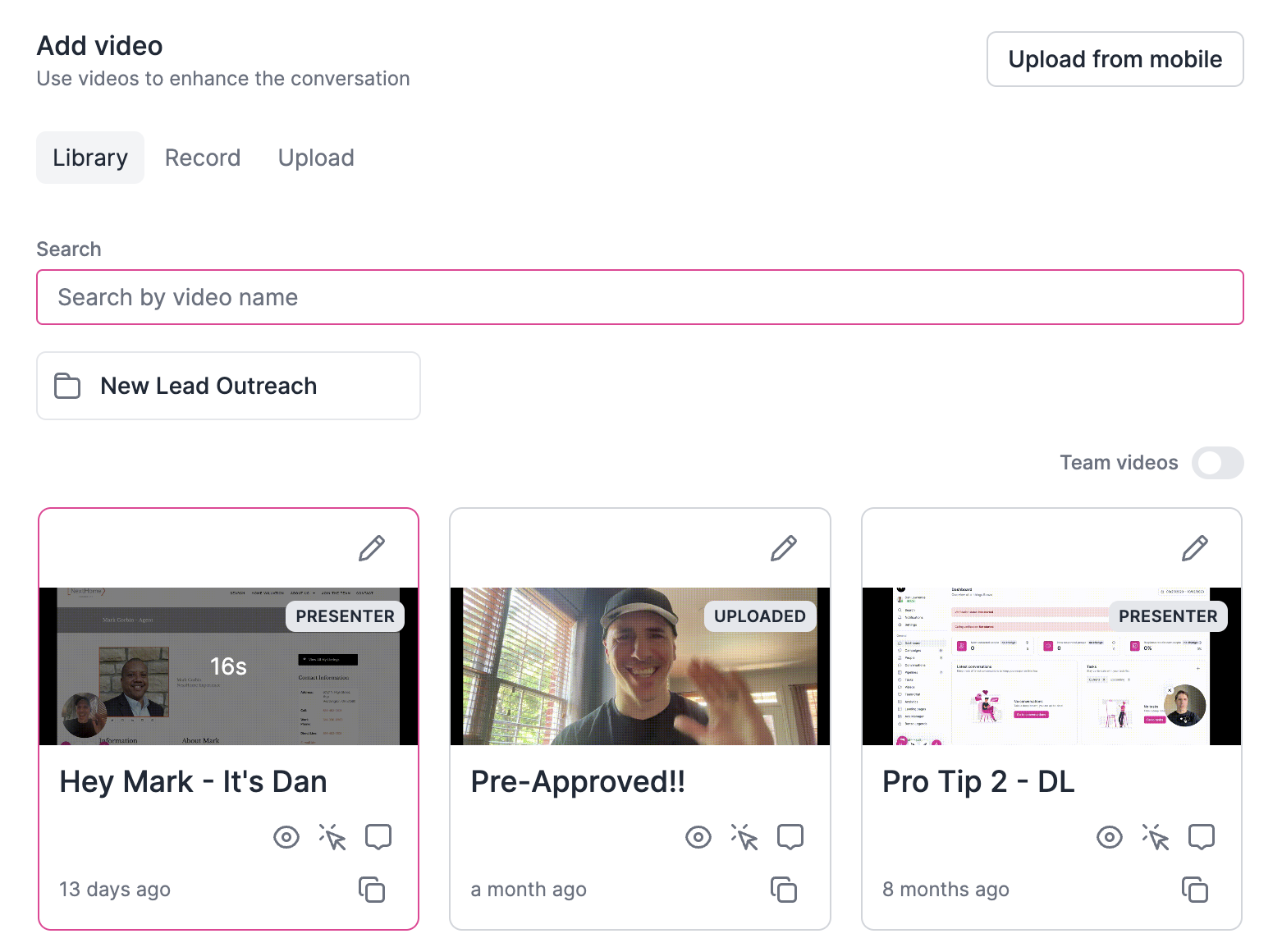The height and width of the screenshot is (952, 1282).
Task: Click comment bubble icon on "Pre-Approved!!"
Action: (790, 836)
